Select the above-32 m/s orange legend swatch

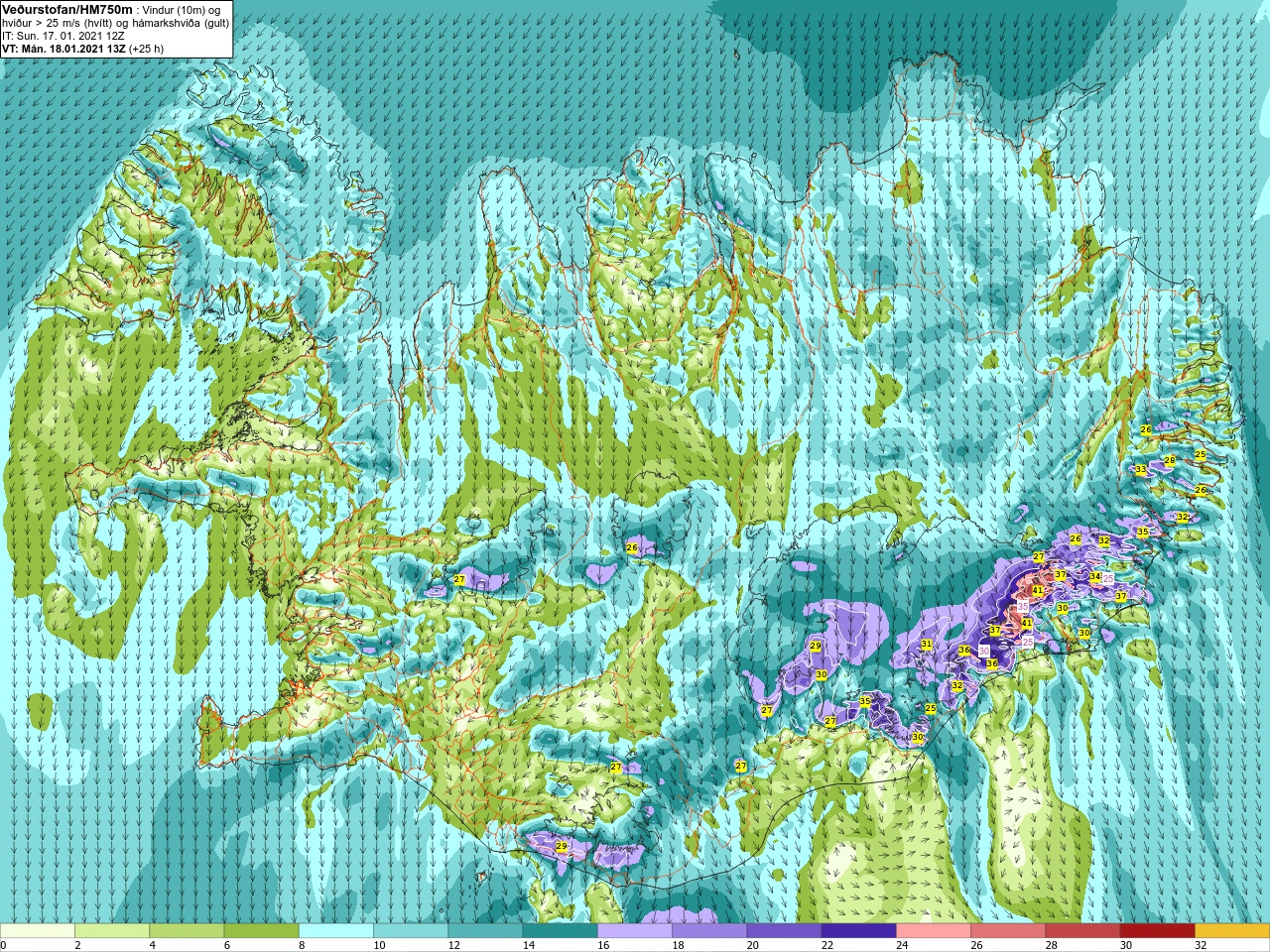1231,931
